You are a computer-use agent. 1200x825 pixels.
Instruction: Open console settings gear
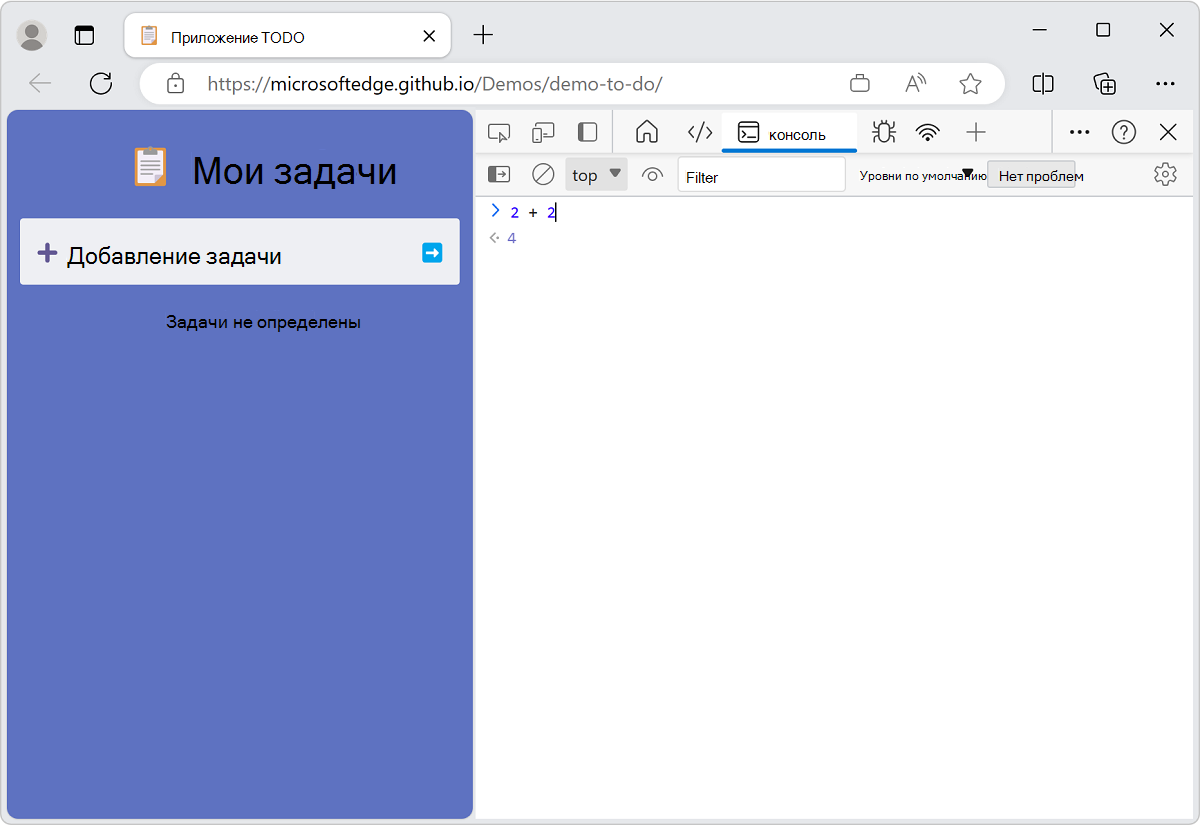point(1165,175)
